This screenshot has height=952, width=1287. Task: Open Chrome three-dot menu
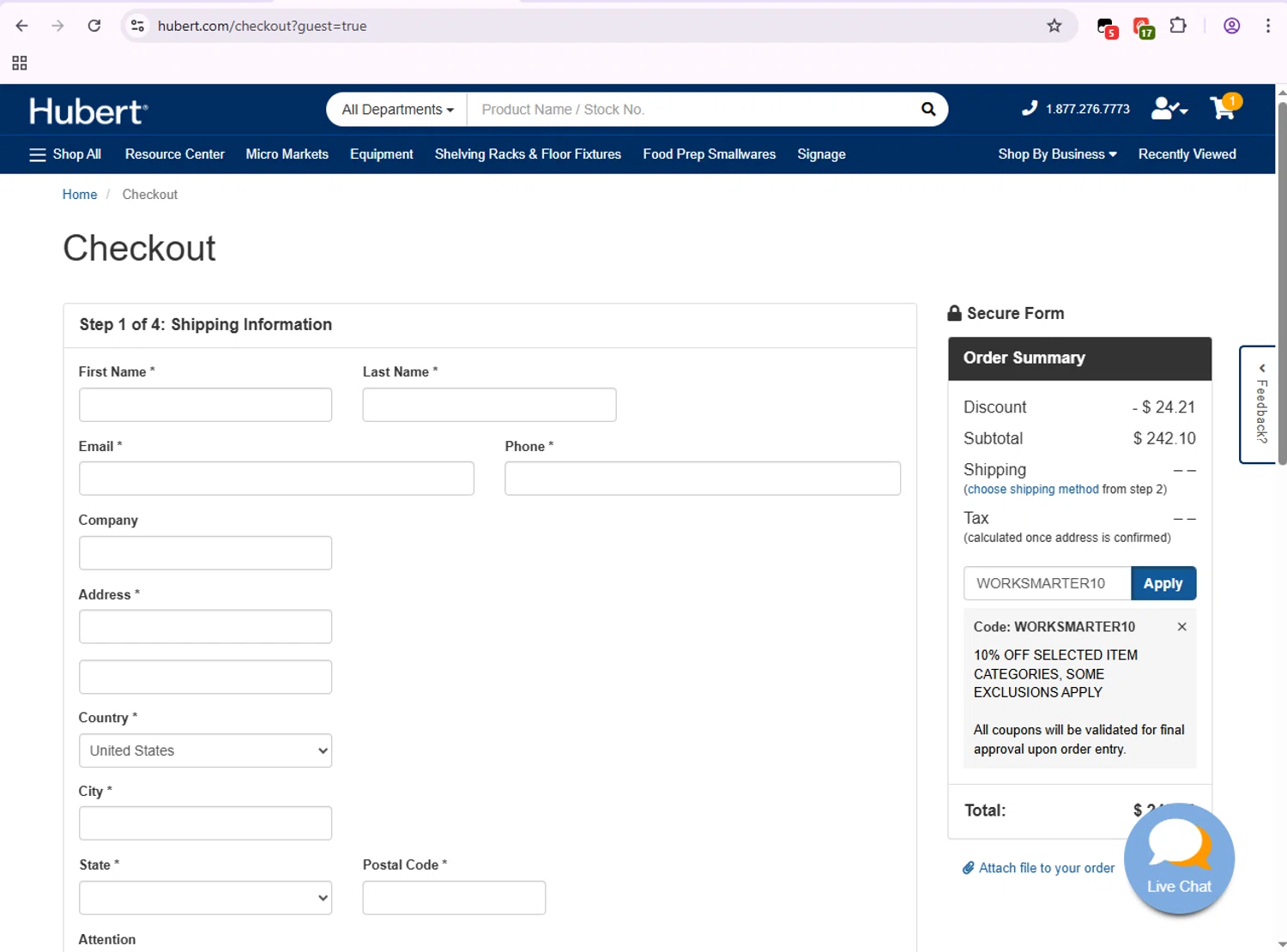coord(1267,26)
